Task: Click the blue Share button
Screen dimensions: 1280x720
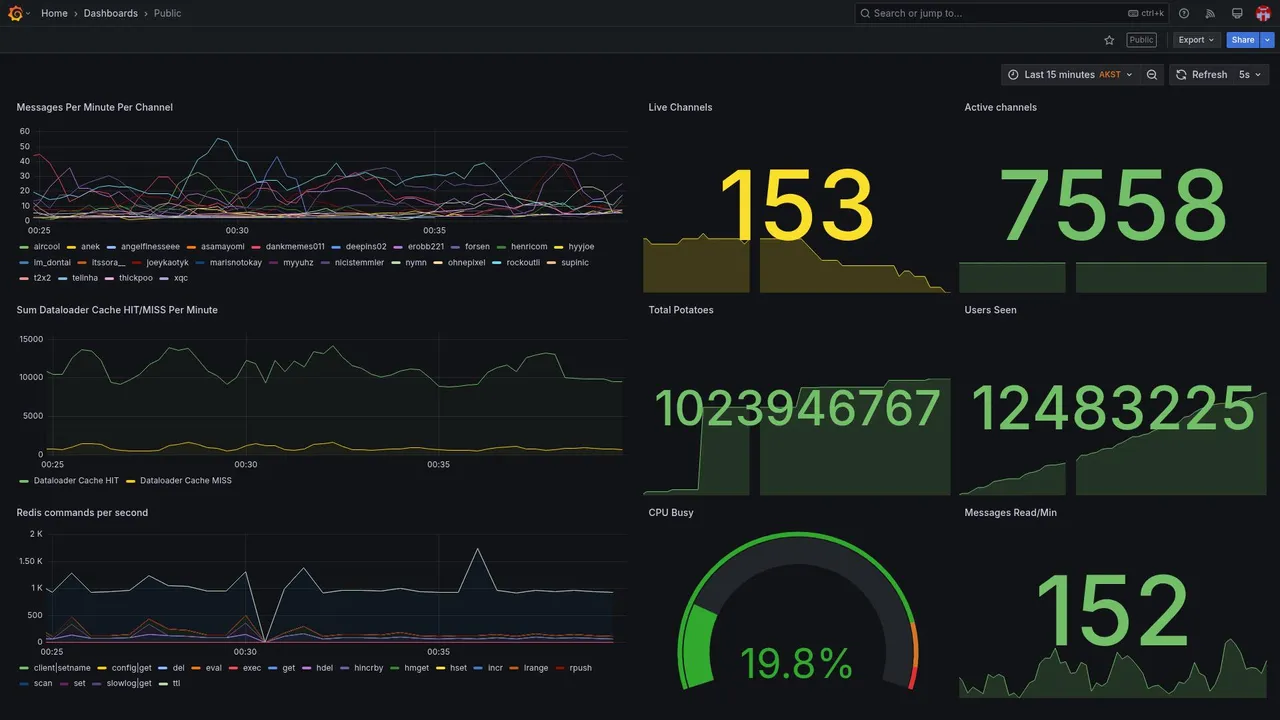Action: click(x=1243, y=40)
